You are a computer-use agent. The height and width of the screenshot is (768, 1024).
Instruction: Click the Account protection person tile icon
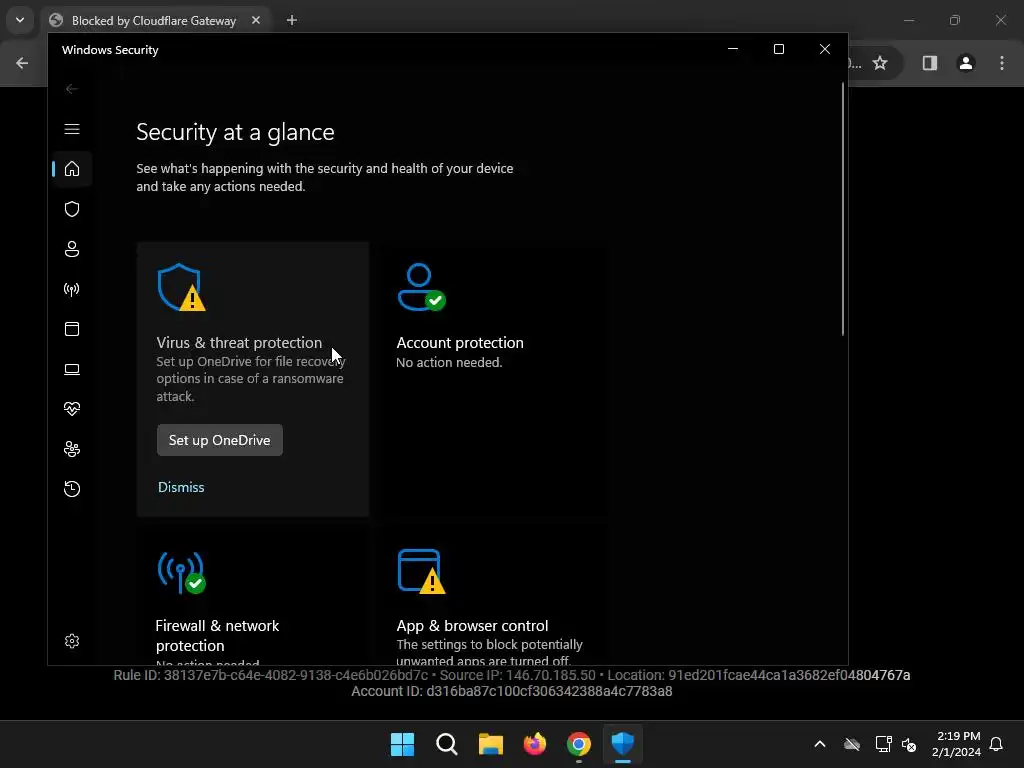[421, 287]
